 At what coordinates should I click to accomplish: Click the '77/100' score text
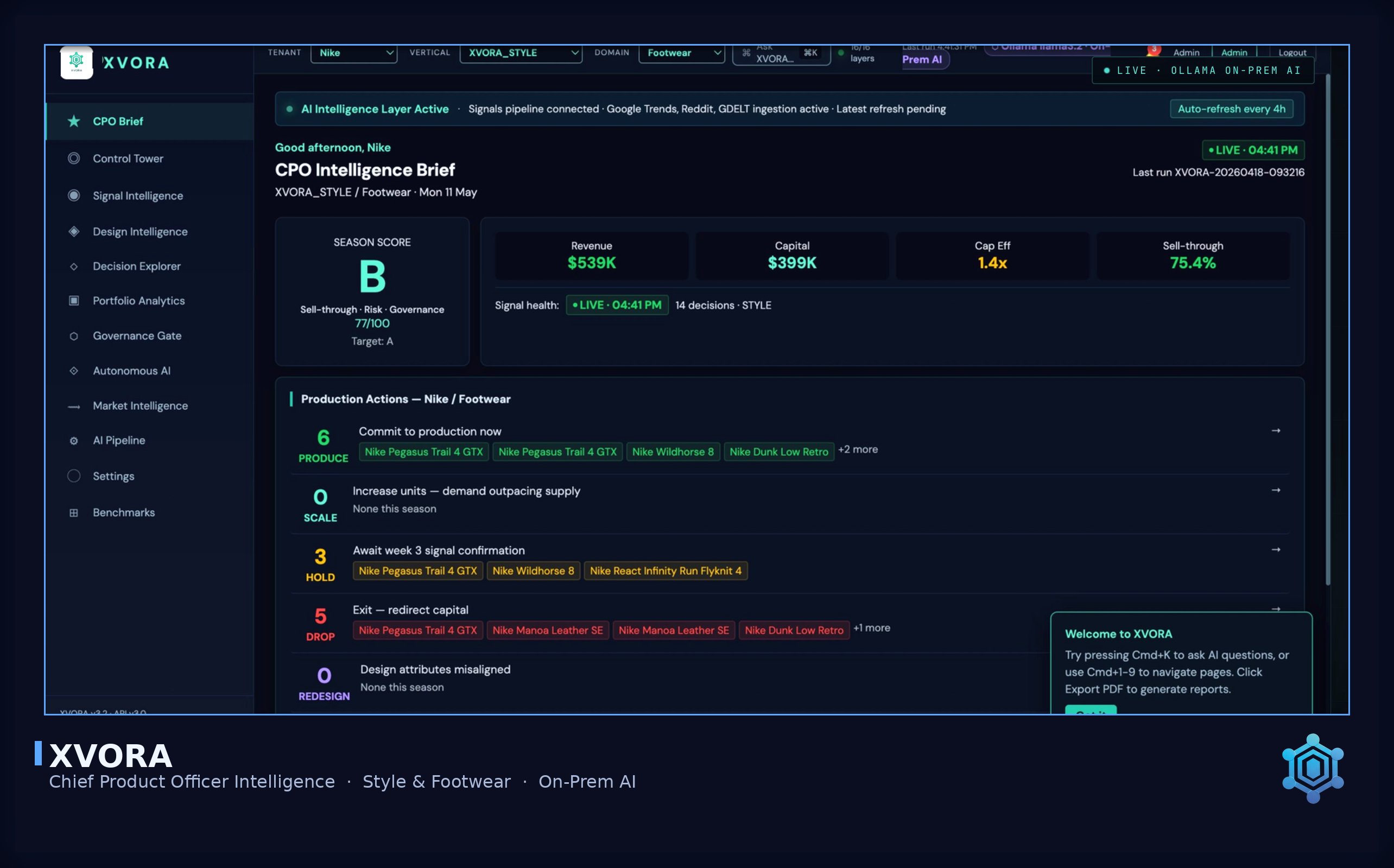[372, 323]
